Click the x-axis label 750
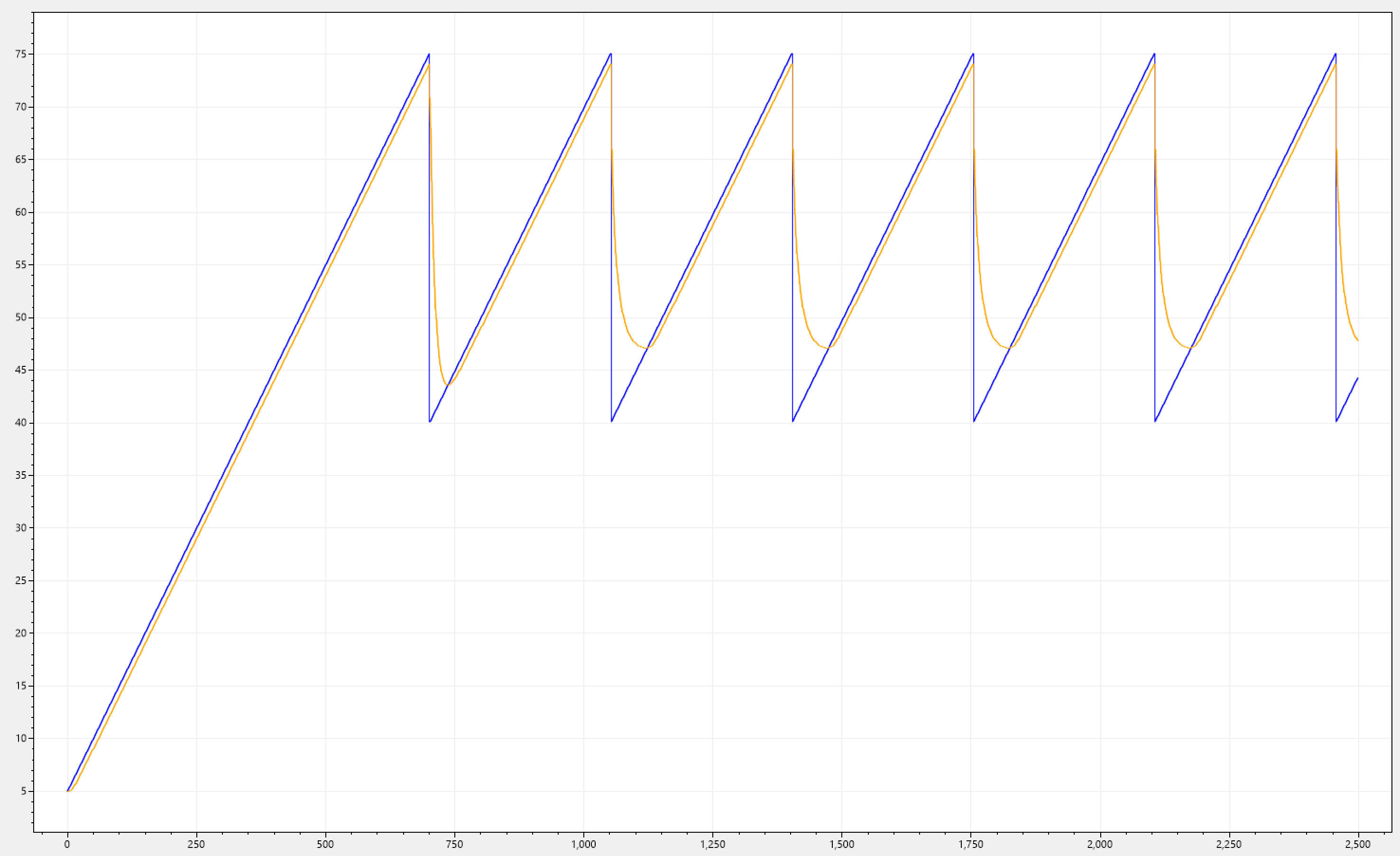The height and width of the screenshot is (856, 1400). click(x=454, y=844)
